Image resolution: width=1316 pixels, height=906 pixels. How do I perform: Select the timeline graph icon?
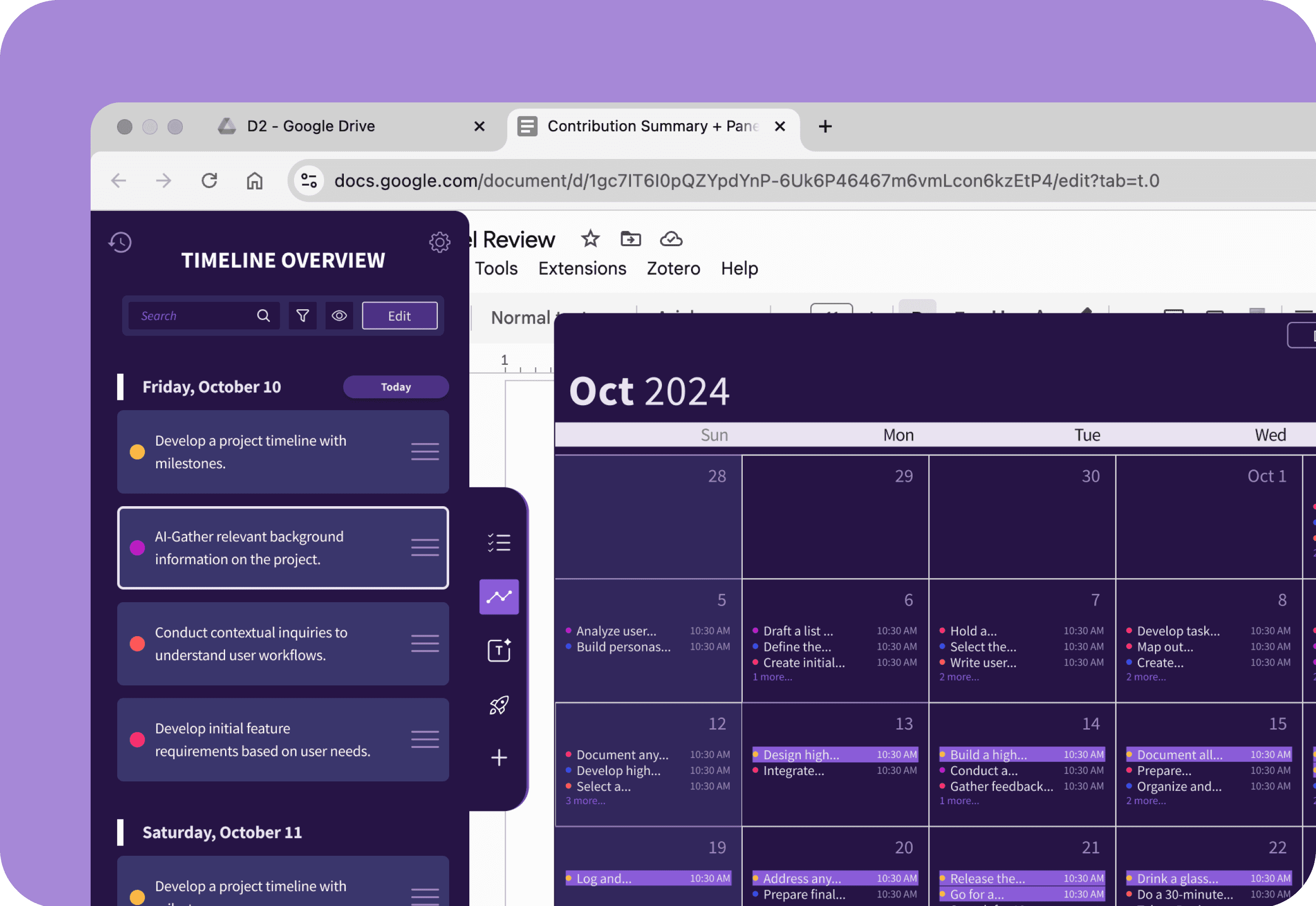498,597
